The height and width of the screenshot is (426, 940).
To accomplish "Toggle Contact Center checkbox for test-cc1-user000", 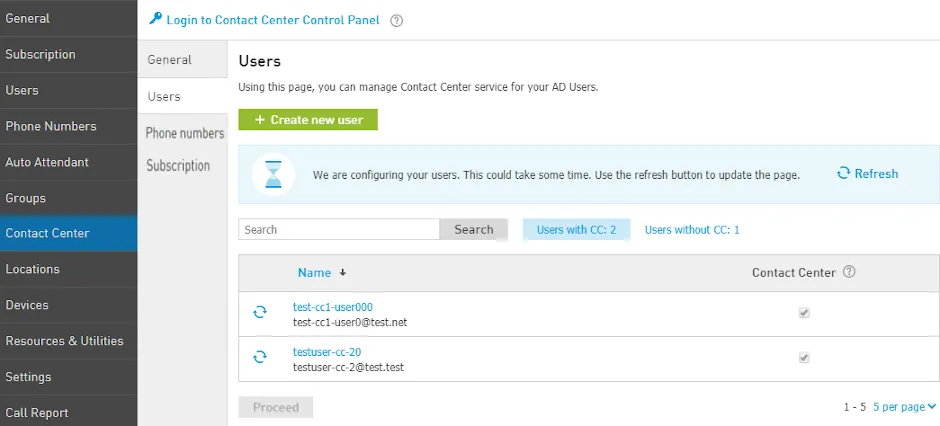I will pyautogui.click(x=805, y=313).
